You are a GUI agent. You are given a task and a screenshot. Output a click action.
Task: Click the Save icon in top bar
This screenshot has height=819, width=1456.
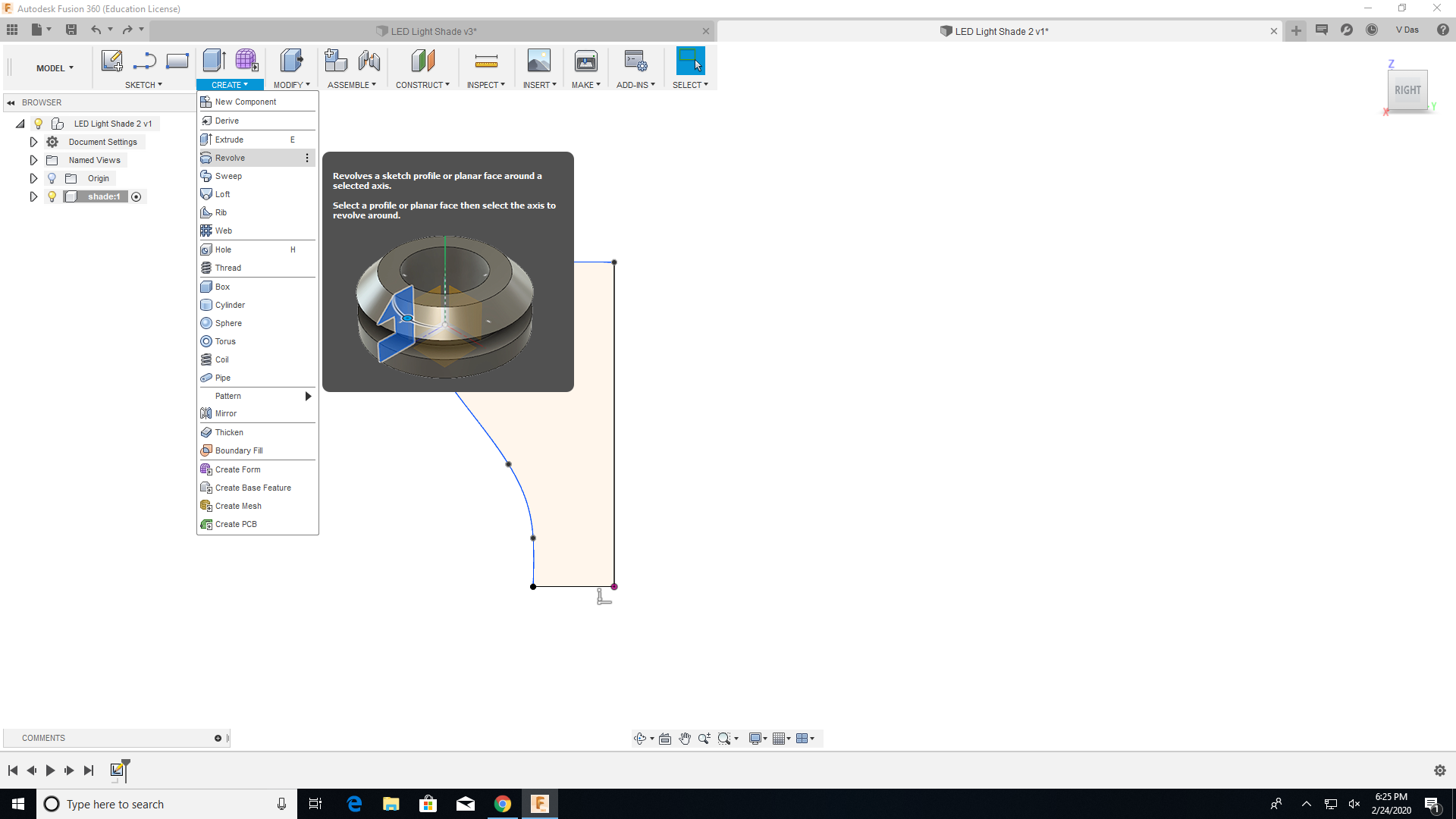(71, 30)
